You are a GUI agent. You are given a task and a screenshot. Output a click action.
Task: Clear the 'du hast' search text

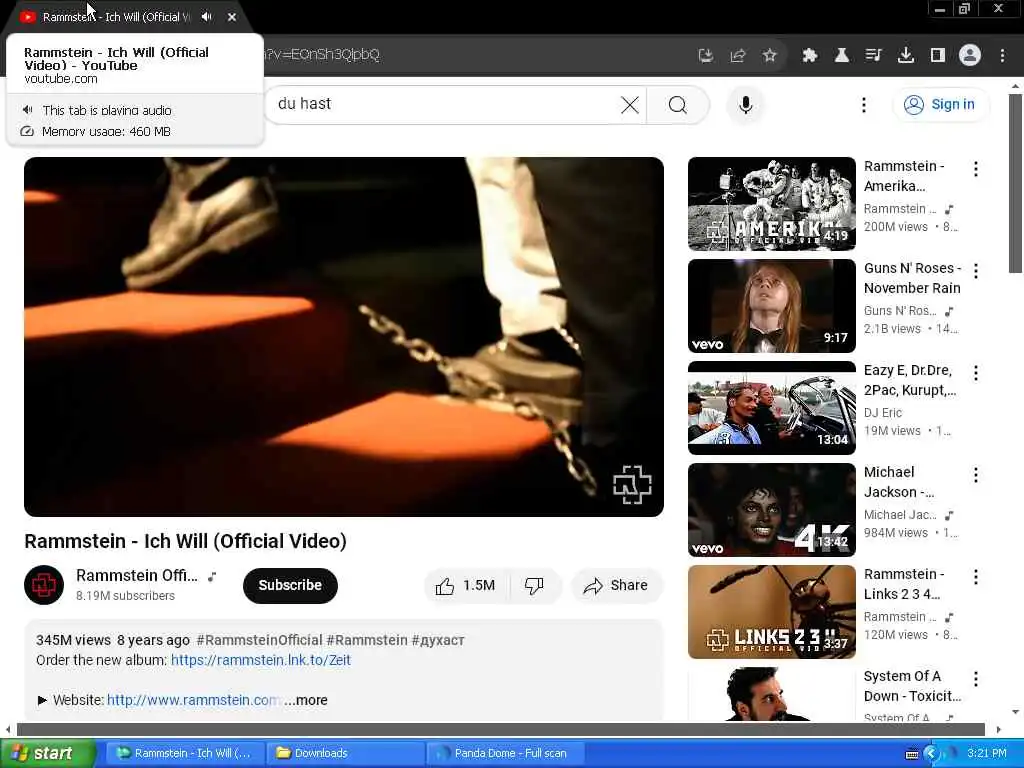click(630, 104)
